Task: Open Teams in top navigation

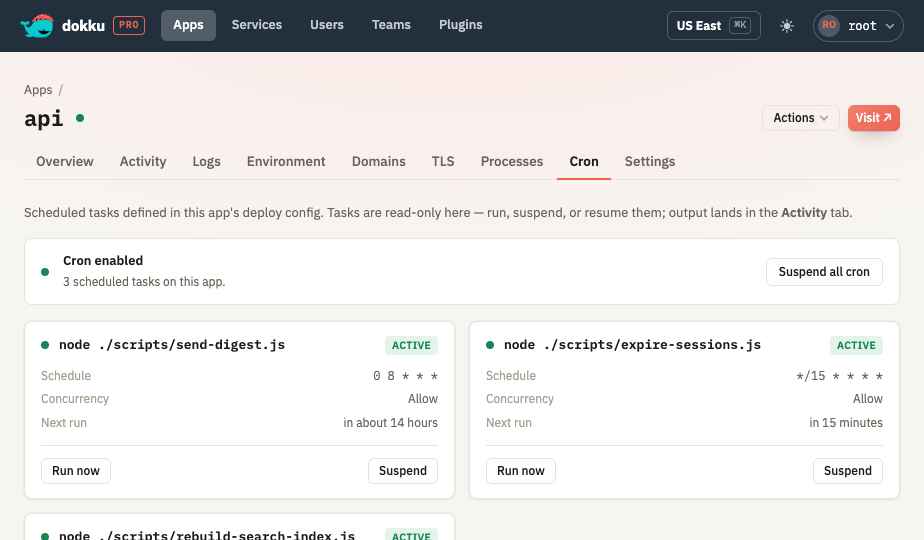Action: (x=391, y=25)
